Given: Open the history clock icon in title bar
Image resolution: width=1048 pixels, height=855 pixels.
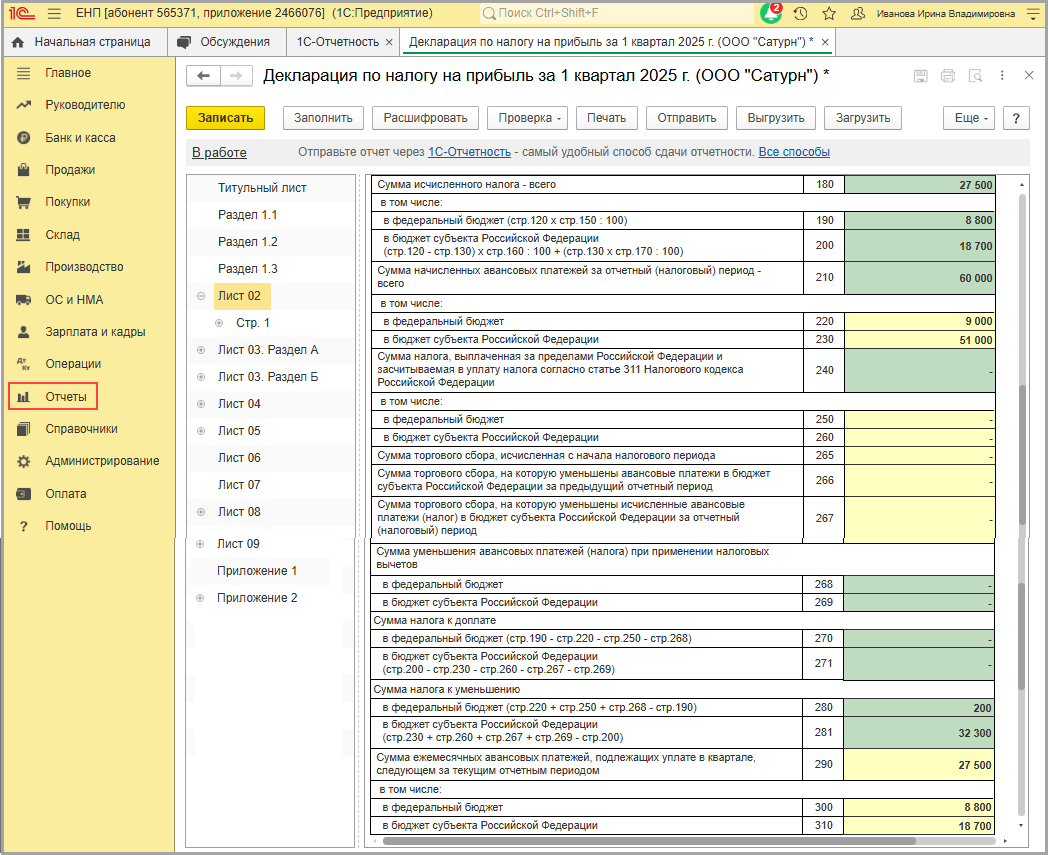Looking at the screenshot, I should (x=800, y=14).
